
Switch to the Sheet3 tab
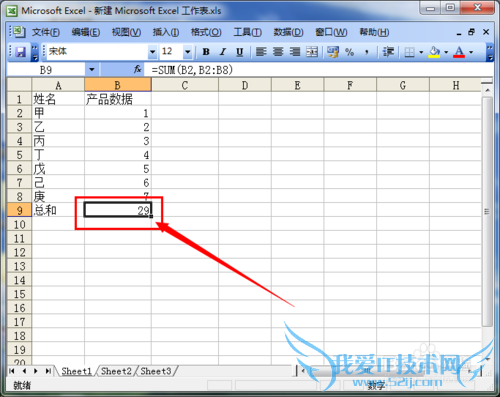156,371
